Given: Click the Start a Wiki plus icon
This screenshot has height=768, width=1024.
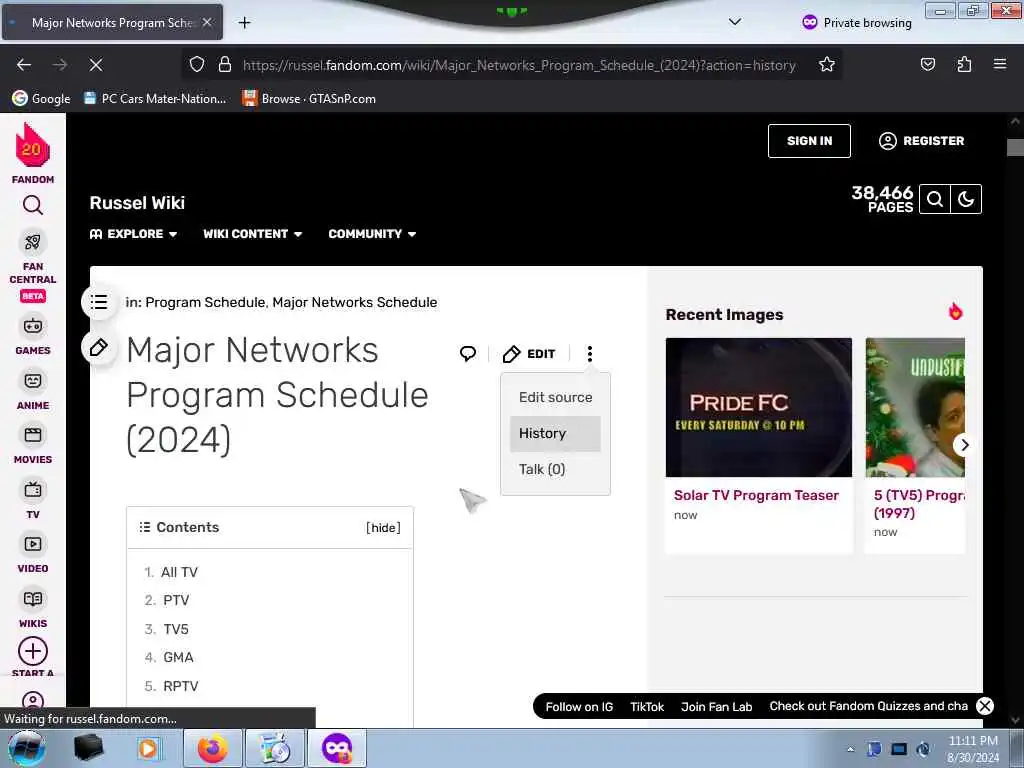Looking at the screenshot, I should click(33, 651).
